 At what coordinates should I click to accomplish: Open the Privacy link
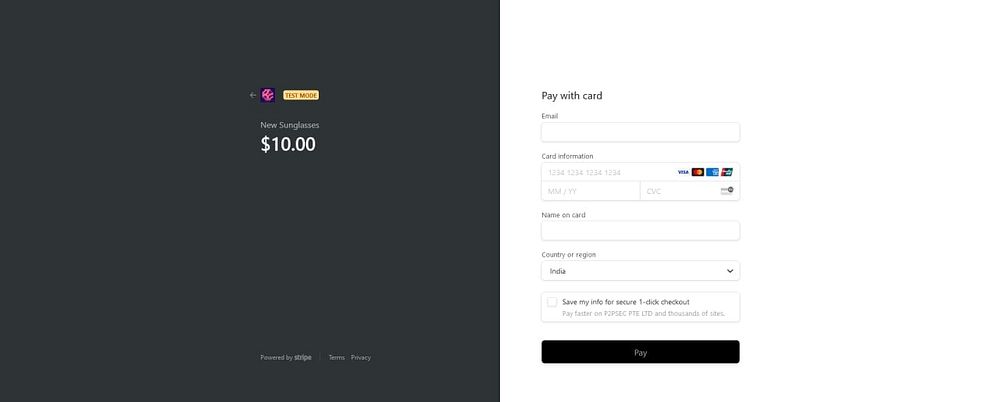(x=361, y=357)
